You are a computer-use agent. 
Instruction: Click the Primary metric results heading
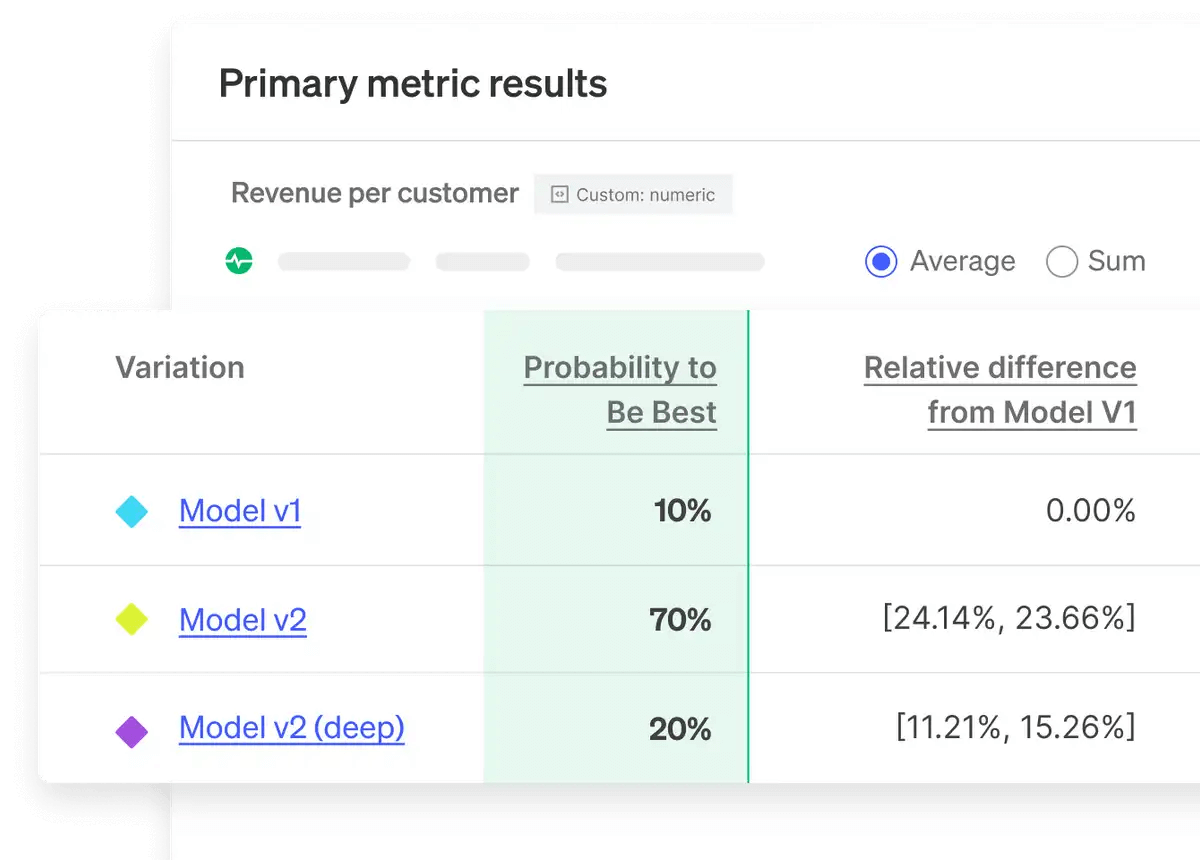click(x=413, y=83)
